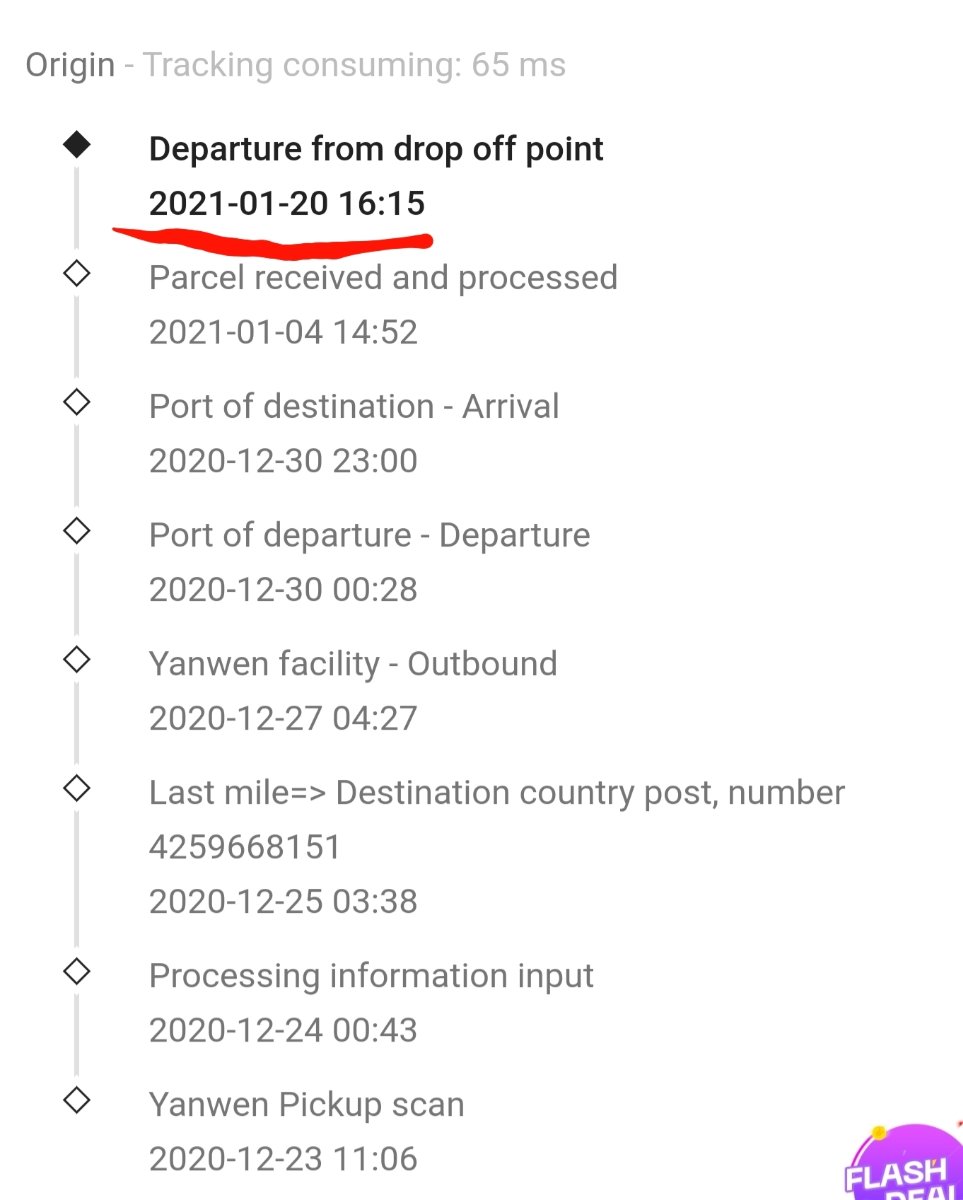963x1200 pixels.
Task: Tap the filled diamond marker for latest status
Action: click(76, 145)
